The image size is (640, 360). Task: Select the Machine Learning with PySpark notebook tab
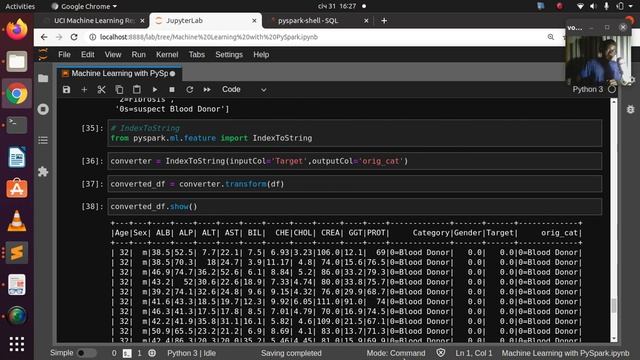click(119, 73)
